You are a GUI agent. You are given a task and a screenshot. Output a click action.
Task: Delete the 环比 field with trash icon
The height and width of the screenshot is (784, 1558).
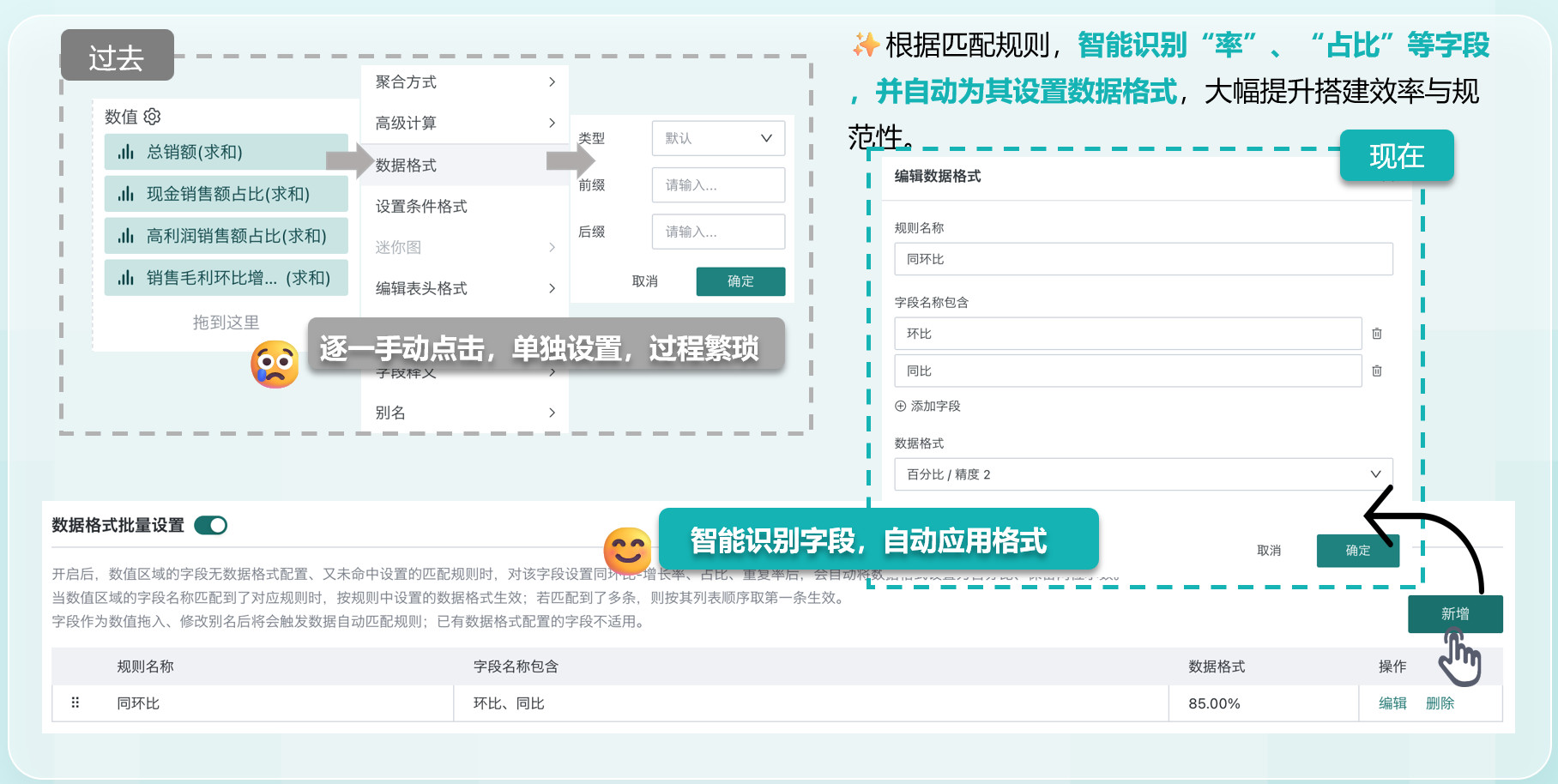pyautogui.click(x=1377, y=334)
